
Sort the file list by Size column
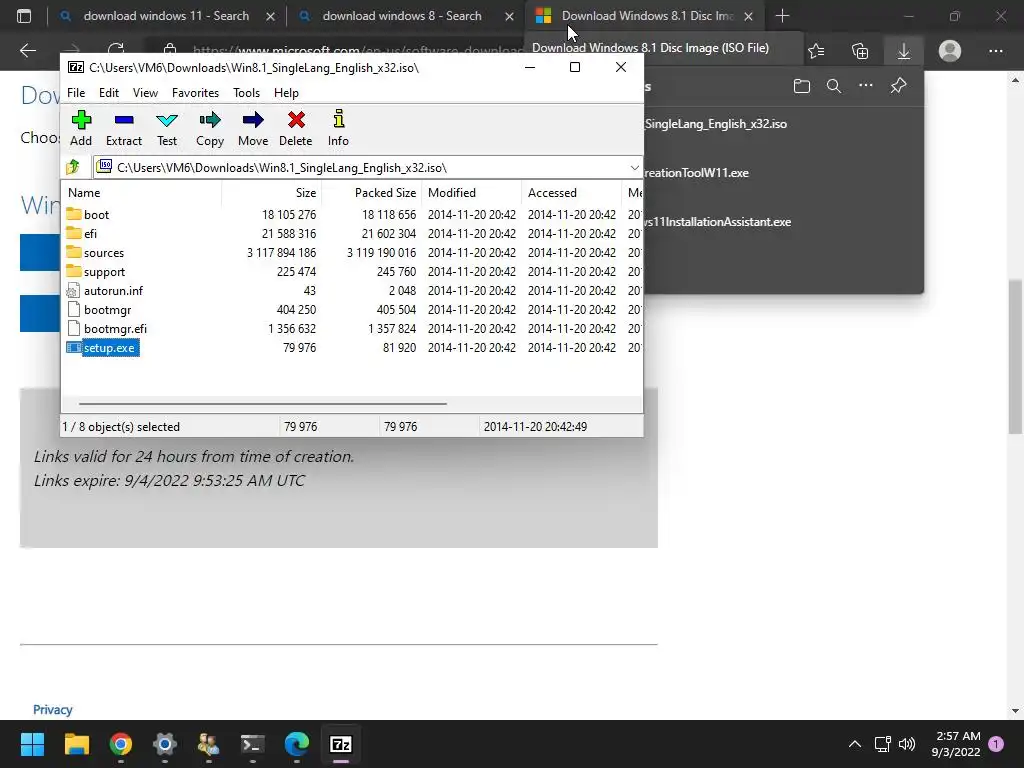[x=271, y=193]
